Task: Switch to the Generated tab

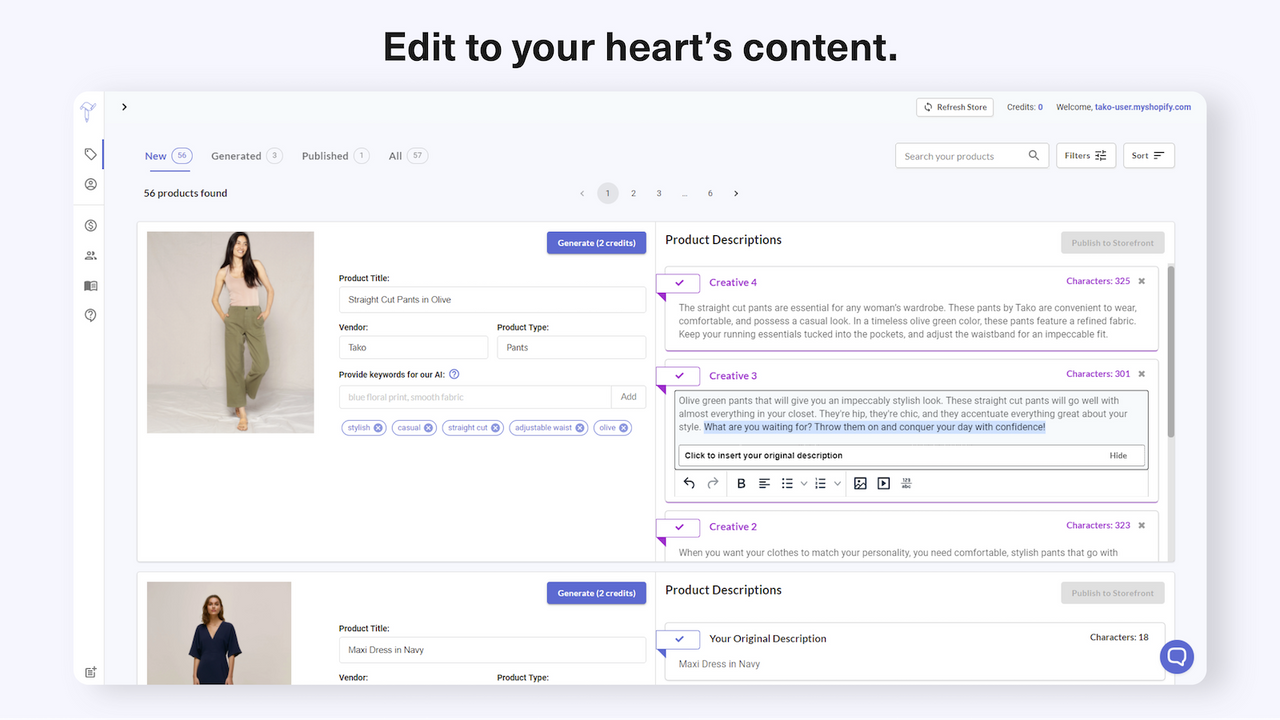Action: click(236, 155)
